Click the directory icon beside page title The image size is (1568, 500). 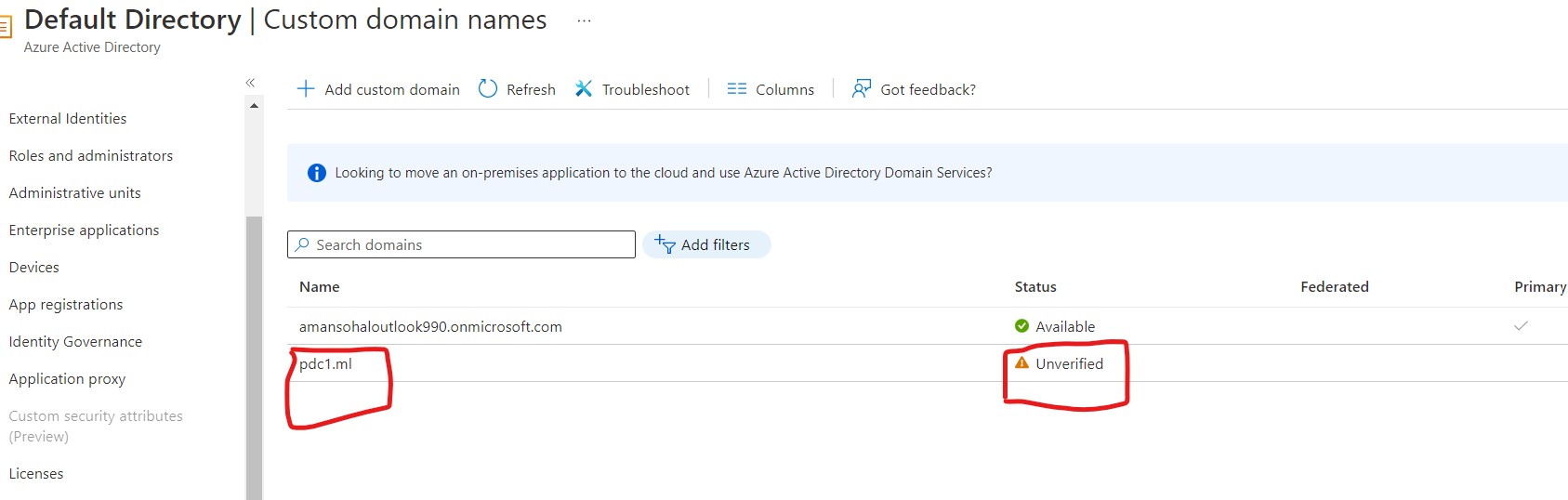(6, 26)
